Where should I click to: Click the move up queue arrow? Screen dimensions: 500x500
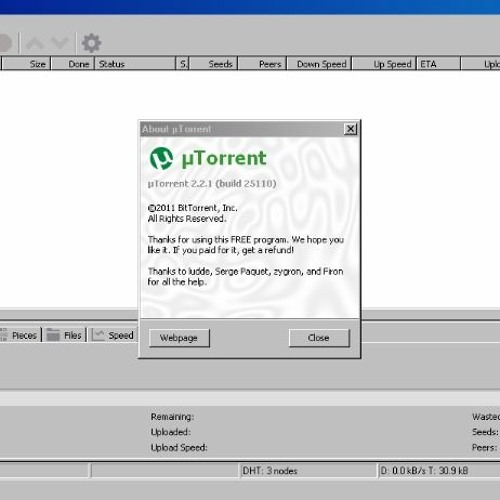pyautogui.click(x=35, y=43)
